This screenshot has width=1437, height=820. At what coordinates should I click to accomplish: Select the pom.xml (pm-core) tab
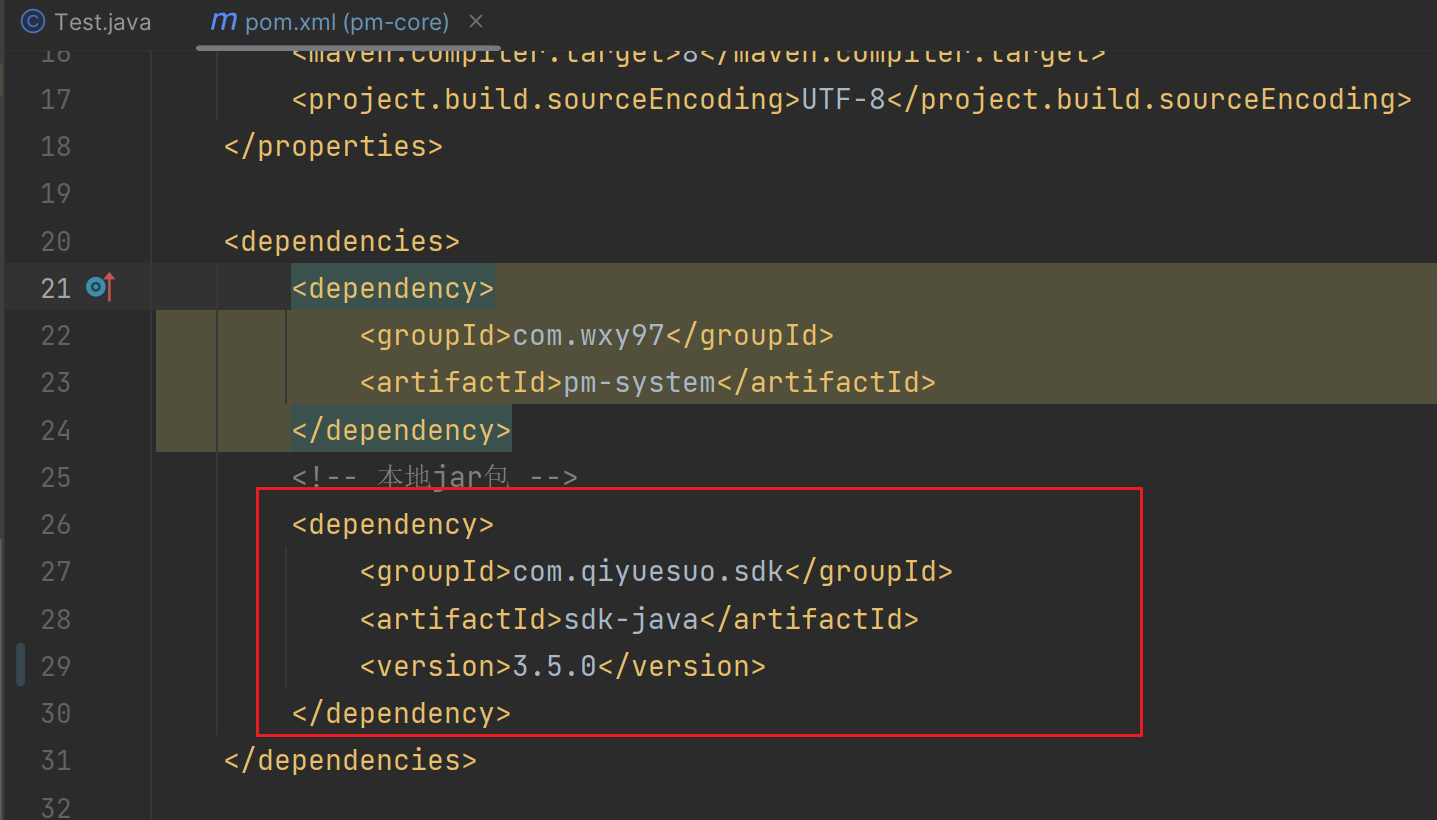(x=346, y=22)
